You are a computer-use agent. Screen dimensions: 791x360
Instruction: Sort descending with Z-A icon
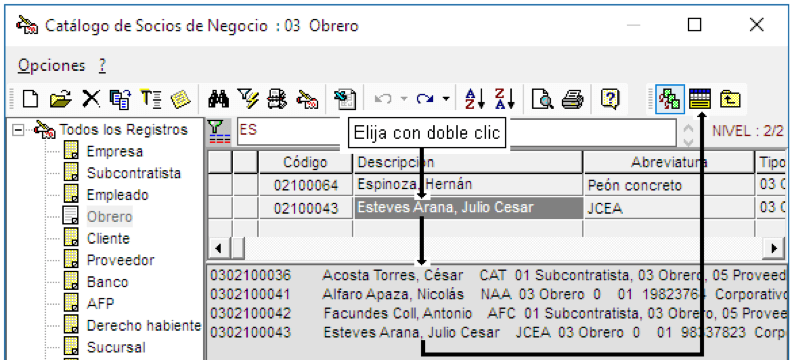coord(504,99)
